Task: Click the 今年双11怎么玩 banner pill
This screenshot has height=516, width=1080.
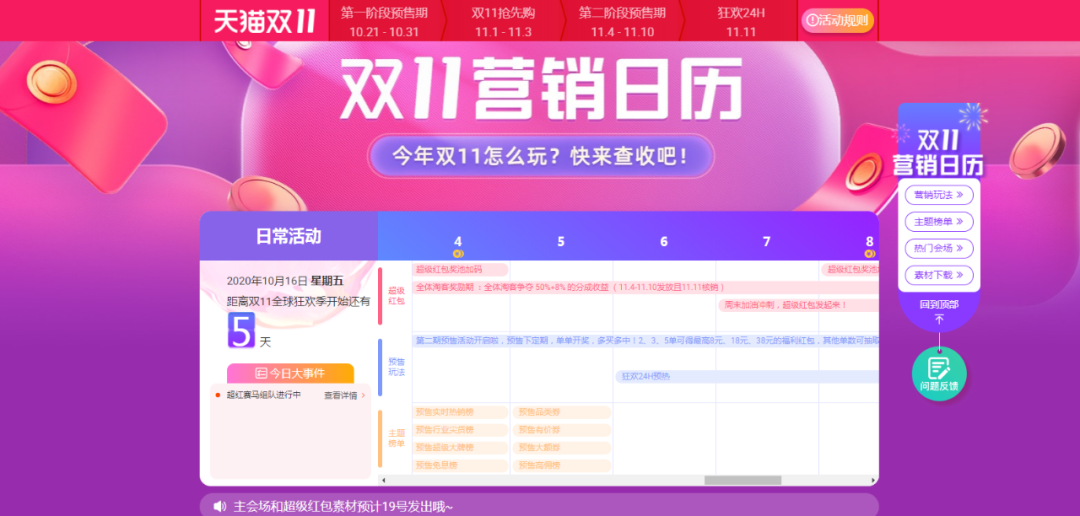Action: pyautogui.click(x=540, y=156)
